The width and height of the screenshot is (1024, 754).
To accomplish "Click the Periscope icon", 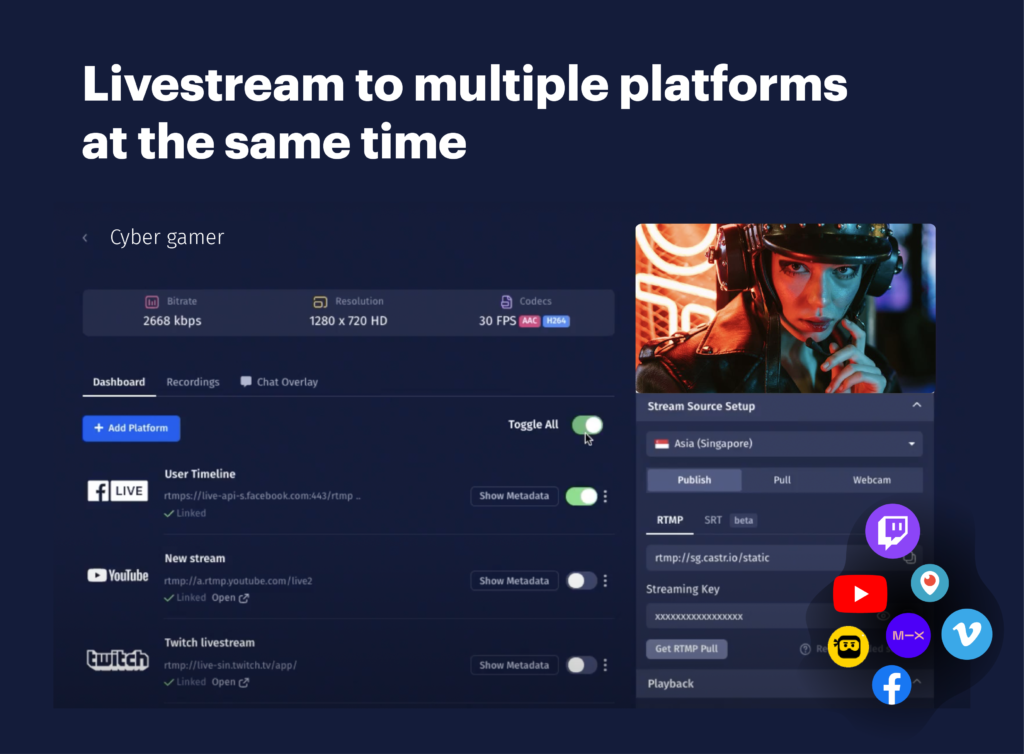I will pos(930,583).
